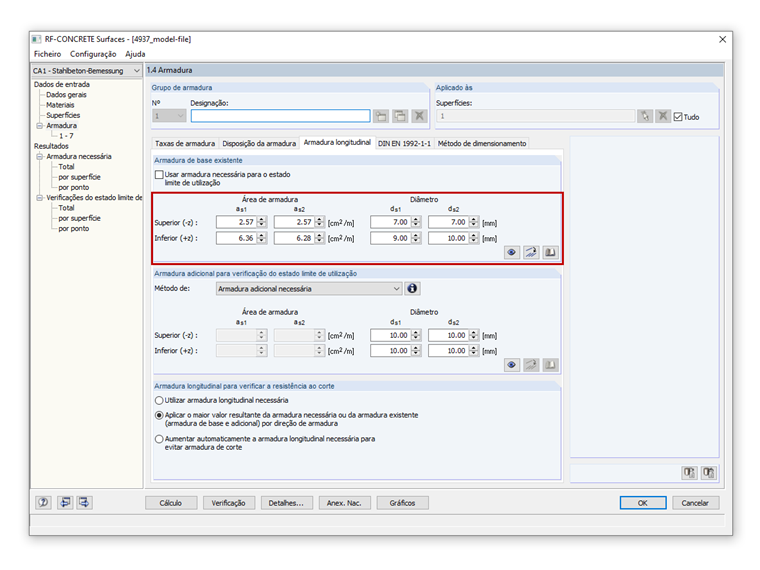Click the library icon in additional reinforcement section
Image resolution: width=760 pixels, height=570 pixels.
550,365
